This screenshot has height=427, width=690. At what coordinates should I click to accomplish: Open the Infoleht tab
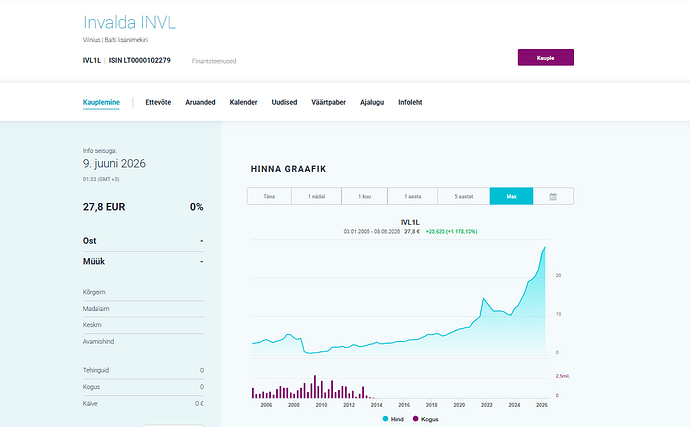[410, 102]
